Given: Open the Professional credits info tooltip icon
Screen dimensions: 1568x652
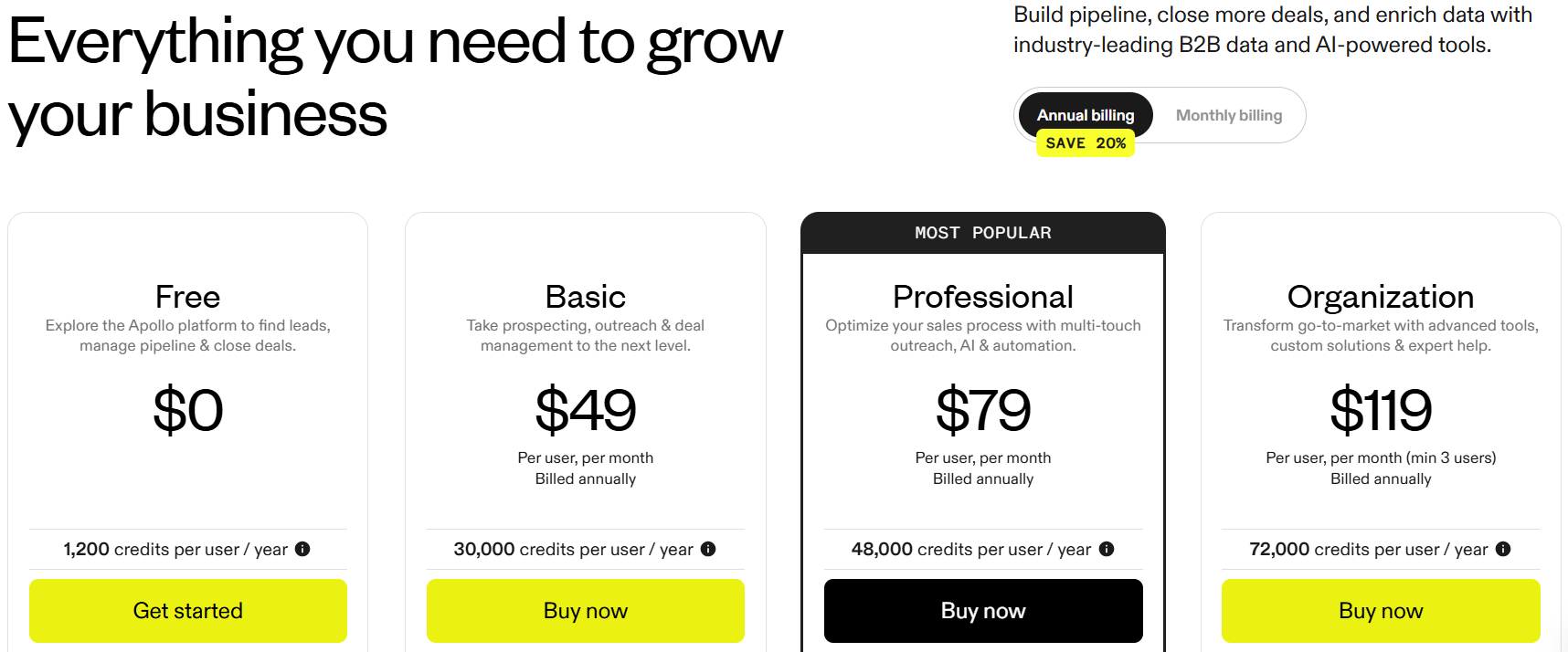Looking at the screenshot, I should click(1107, 549).
